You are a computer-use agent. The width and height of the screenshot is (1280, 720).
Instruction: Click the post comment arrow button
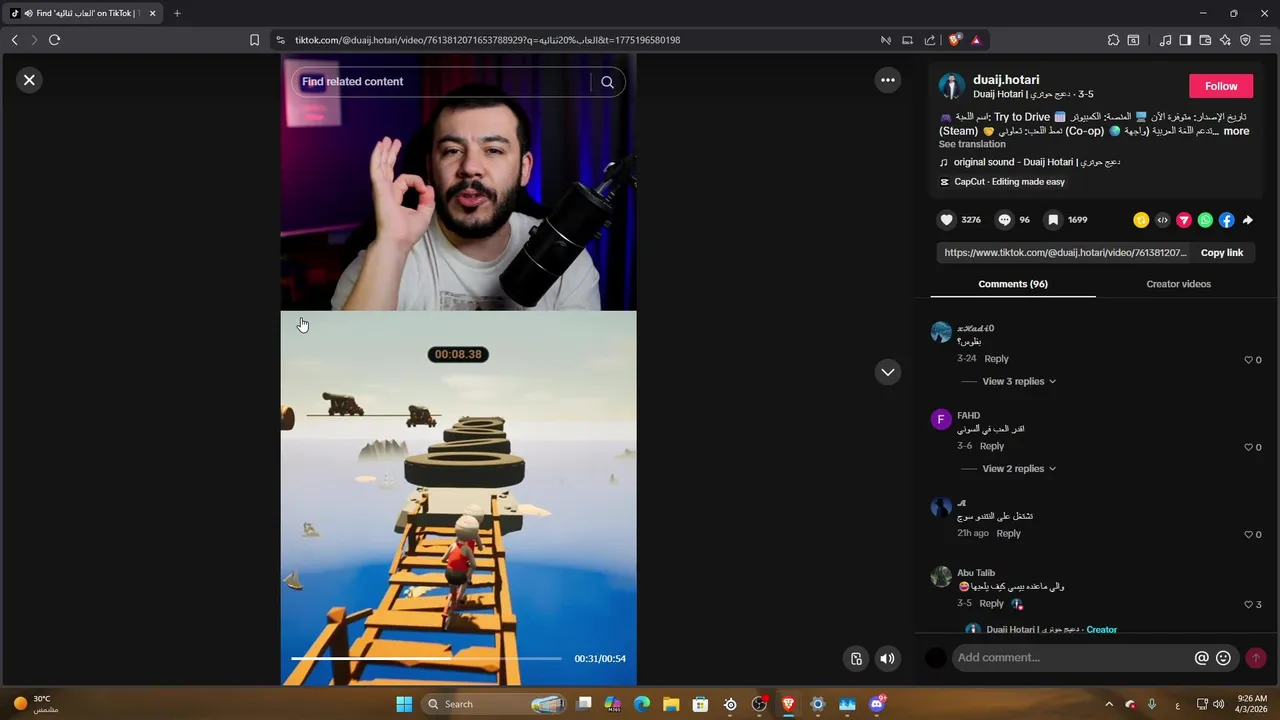[1256, 658]
